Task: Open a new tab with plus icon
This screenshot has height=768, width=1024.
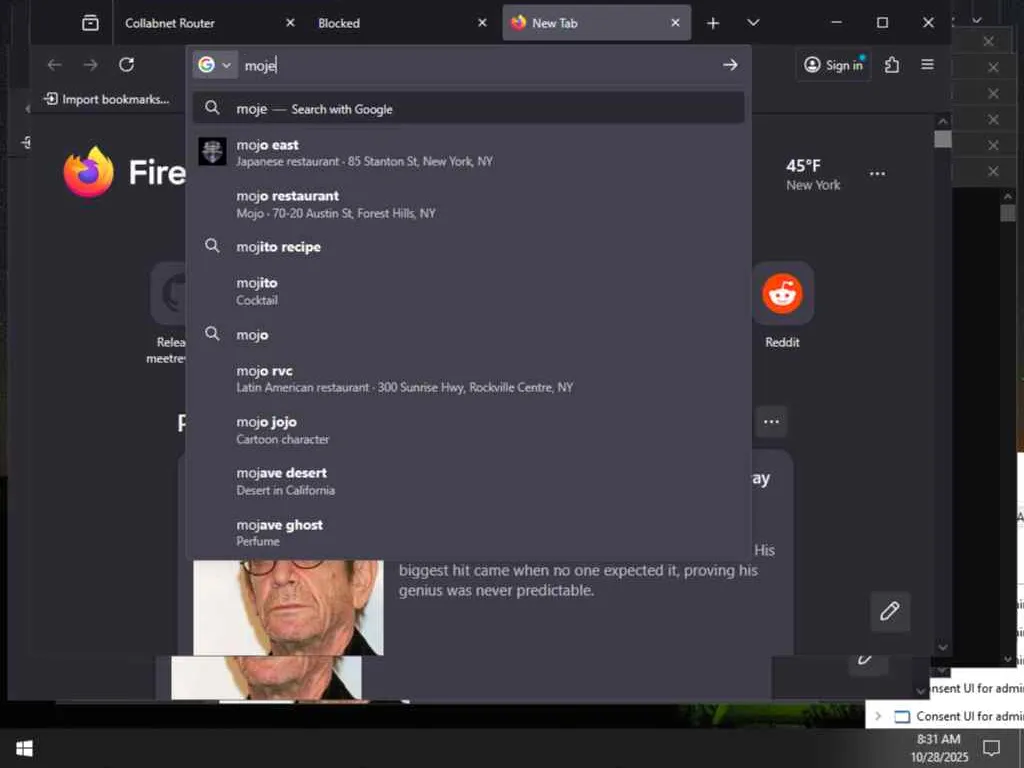Action: [x=713, y=23]
